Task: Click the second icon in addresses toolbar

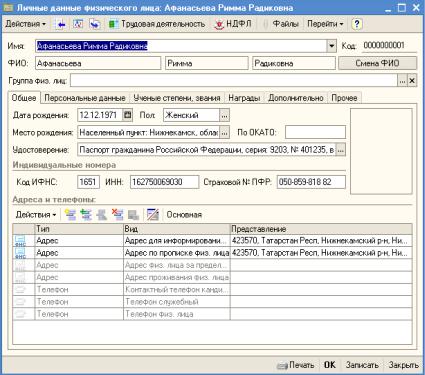Action: 86,215
